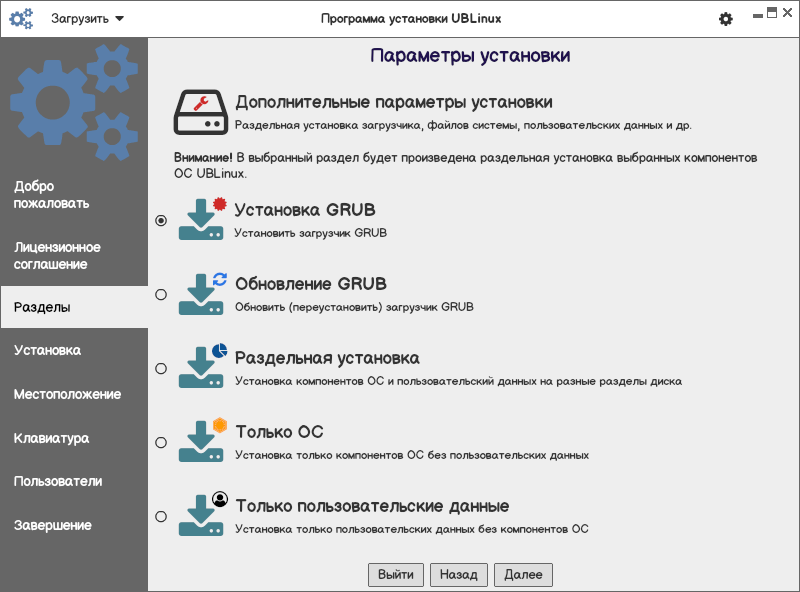
Task: Click the Только пользовательские данные heading text
Action: click(372, 506)
